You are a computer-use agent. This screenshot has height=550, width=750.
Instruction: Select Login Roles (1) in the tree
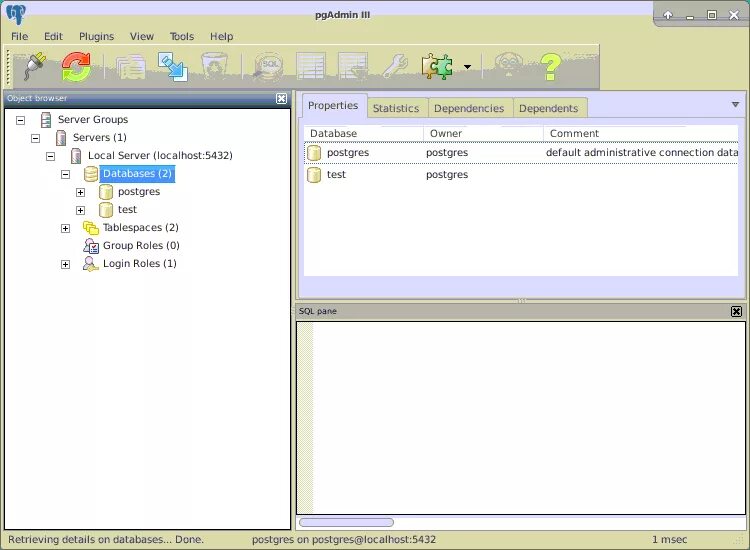point(140,264)
